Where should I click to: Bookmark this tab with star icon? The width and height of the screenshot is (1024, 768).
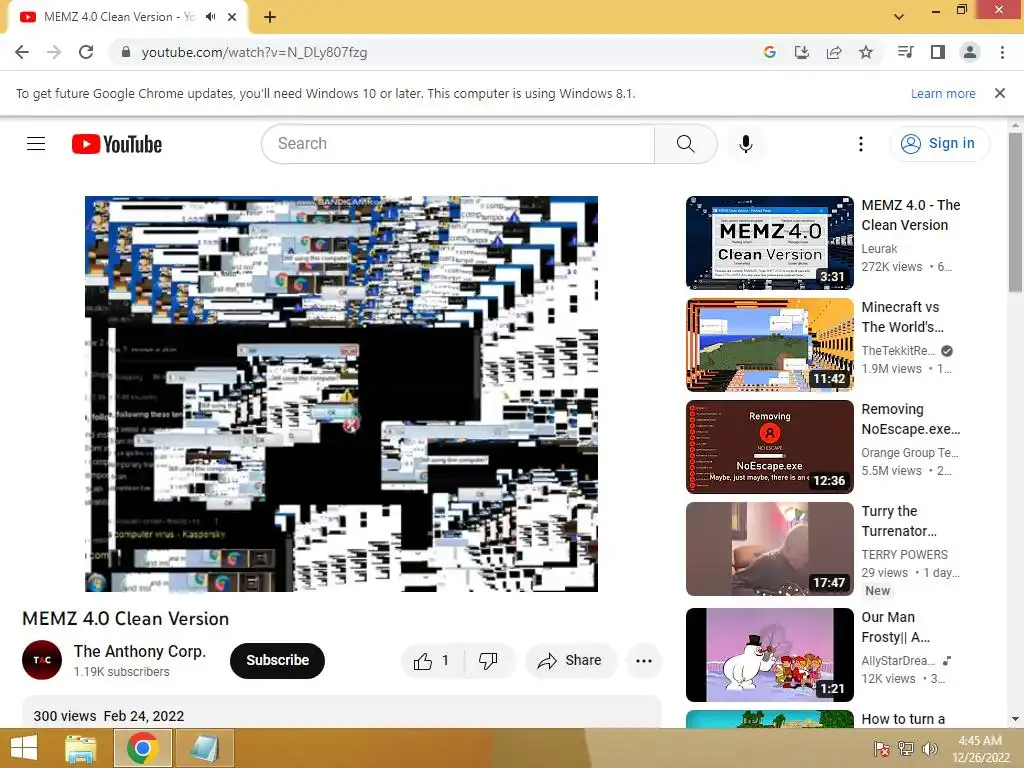click(x=866, y=52)
